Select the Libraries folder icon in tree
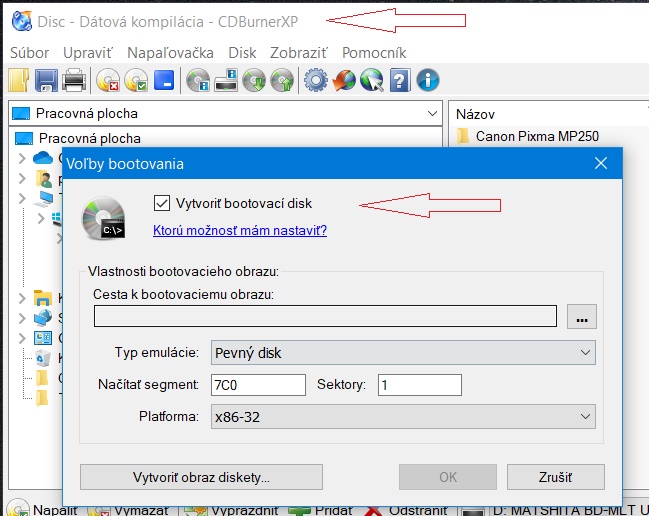Image resolution: width=649 pixels, height=516 pixels. 43,298
